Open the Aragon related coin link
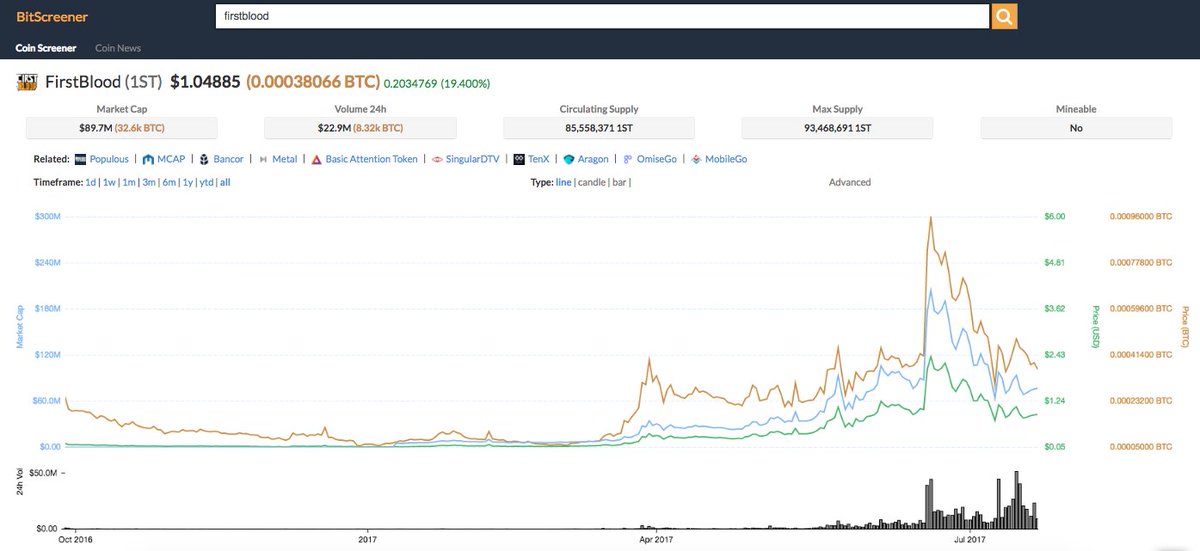Screen dimensions: 1200x551 (593, 159)
